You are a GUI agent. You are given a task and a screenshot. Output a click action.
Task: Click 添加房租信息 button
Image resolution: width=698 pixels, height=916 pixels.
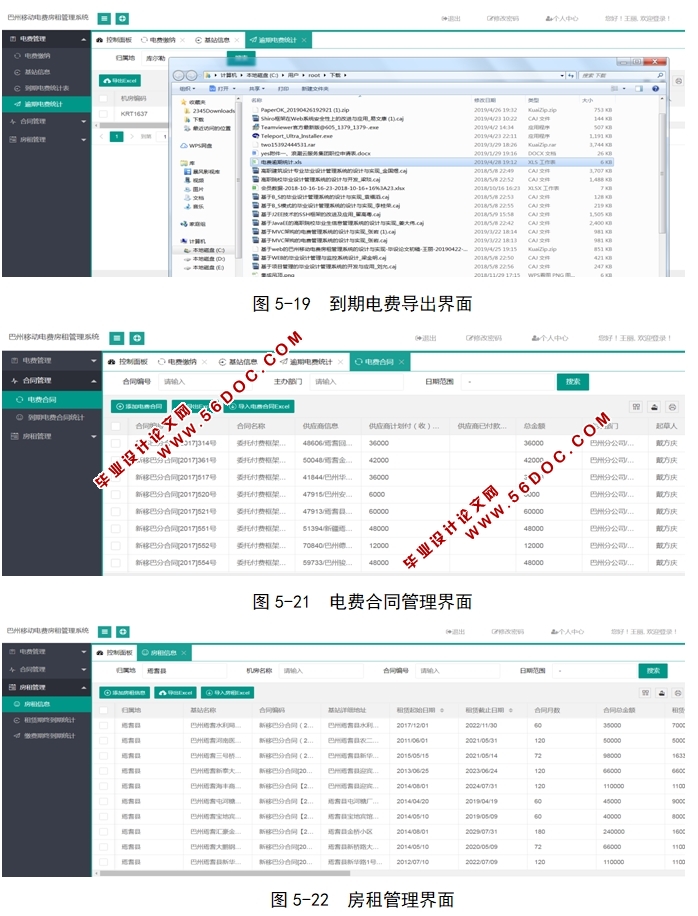point(124,693)
